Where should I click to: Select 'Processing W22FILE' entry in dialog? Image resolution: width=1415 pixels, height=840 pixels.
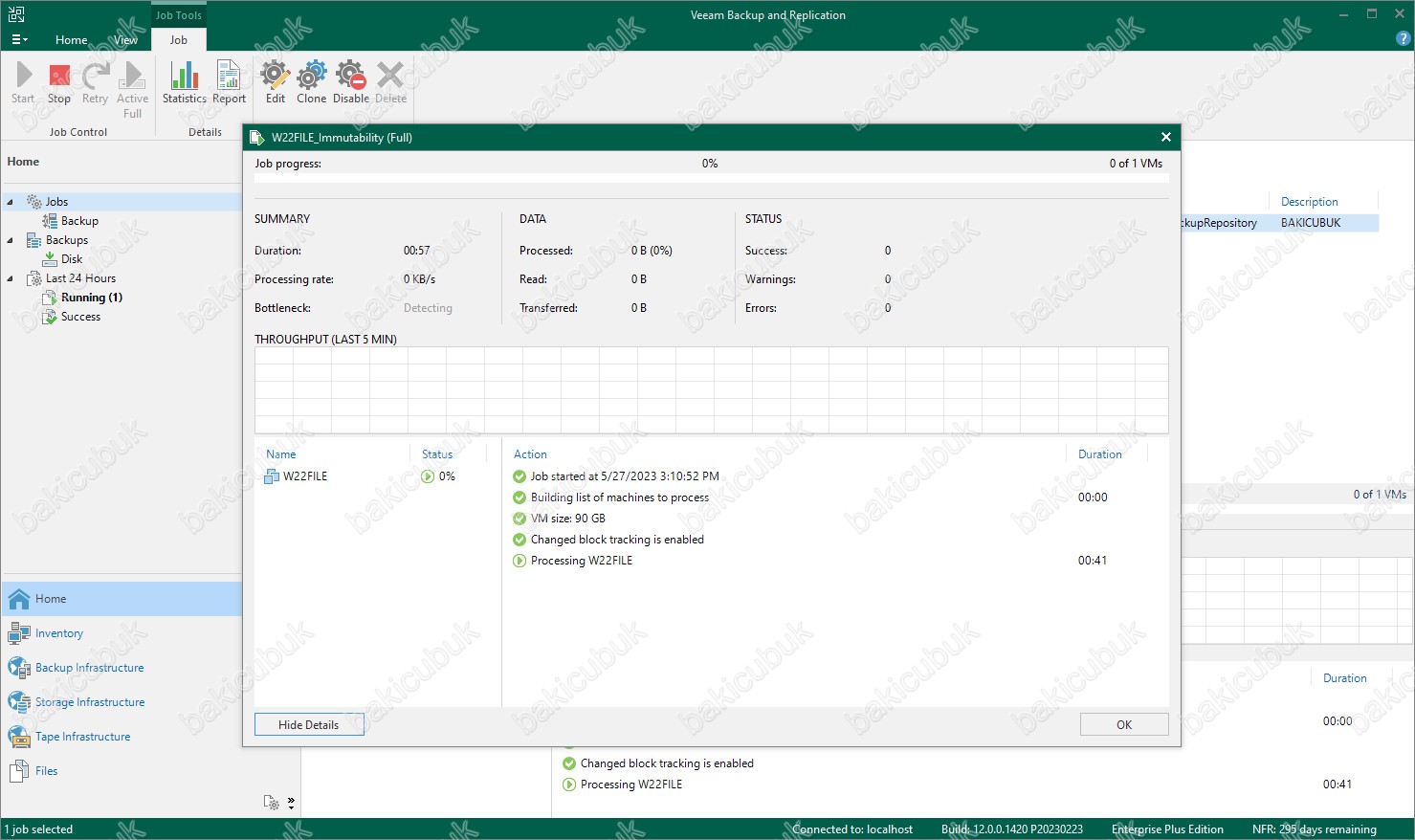pos(582,561)
